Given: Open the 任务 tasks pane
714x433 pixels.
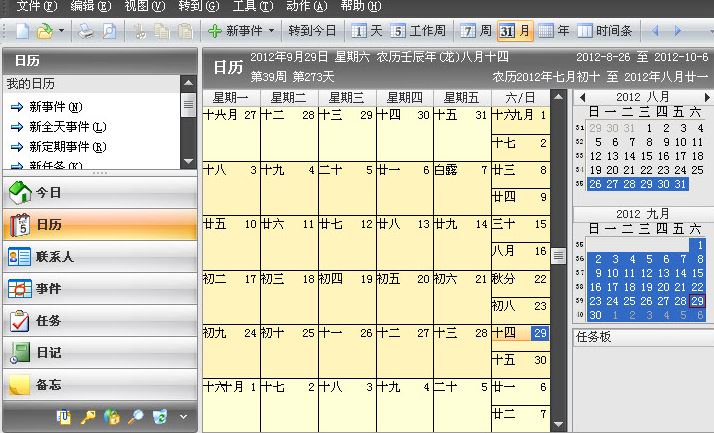Looking at the screenshot, I should point(100,321).
